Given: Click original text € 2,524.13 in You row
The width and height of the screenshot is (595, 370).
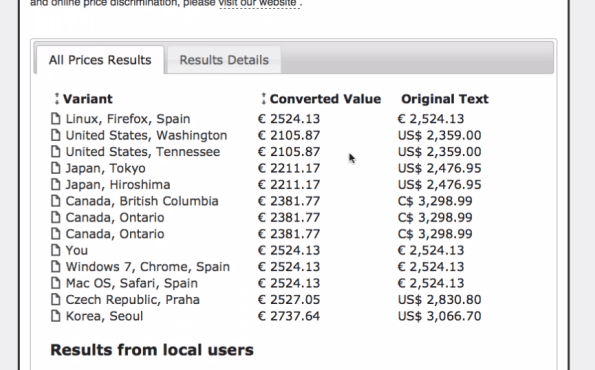Looking at the screenshot, I should tap(431, 250).
